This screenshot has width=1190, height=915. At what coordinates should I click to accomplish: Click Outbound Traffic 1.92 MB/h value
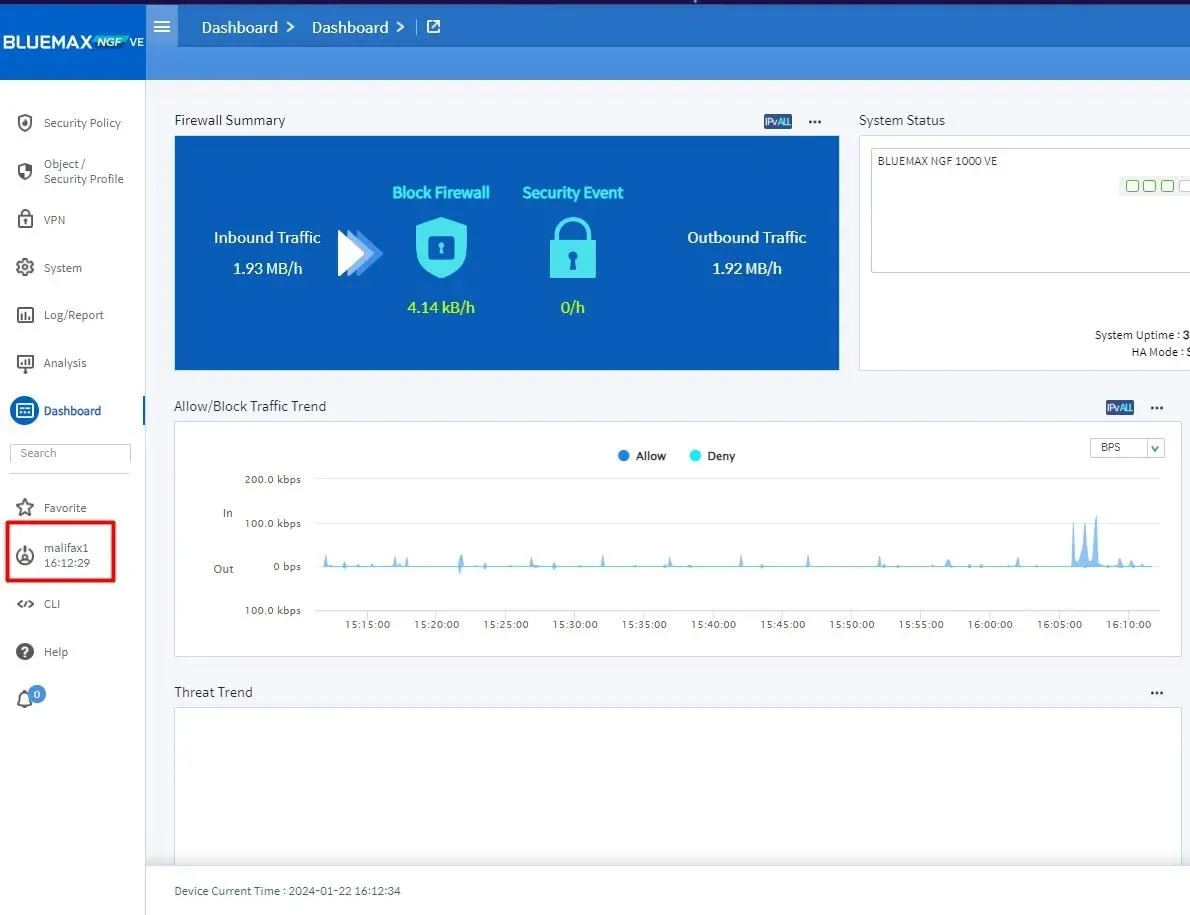click(x=747, y=269)
